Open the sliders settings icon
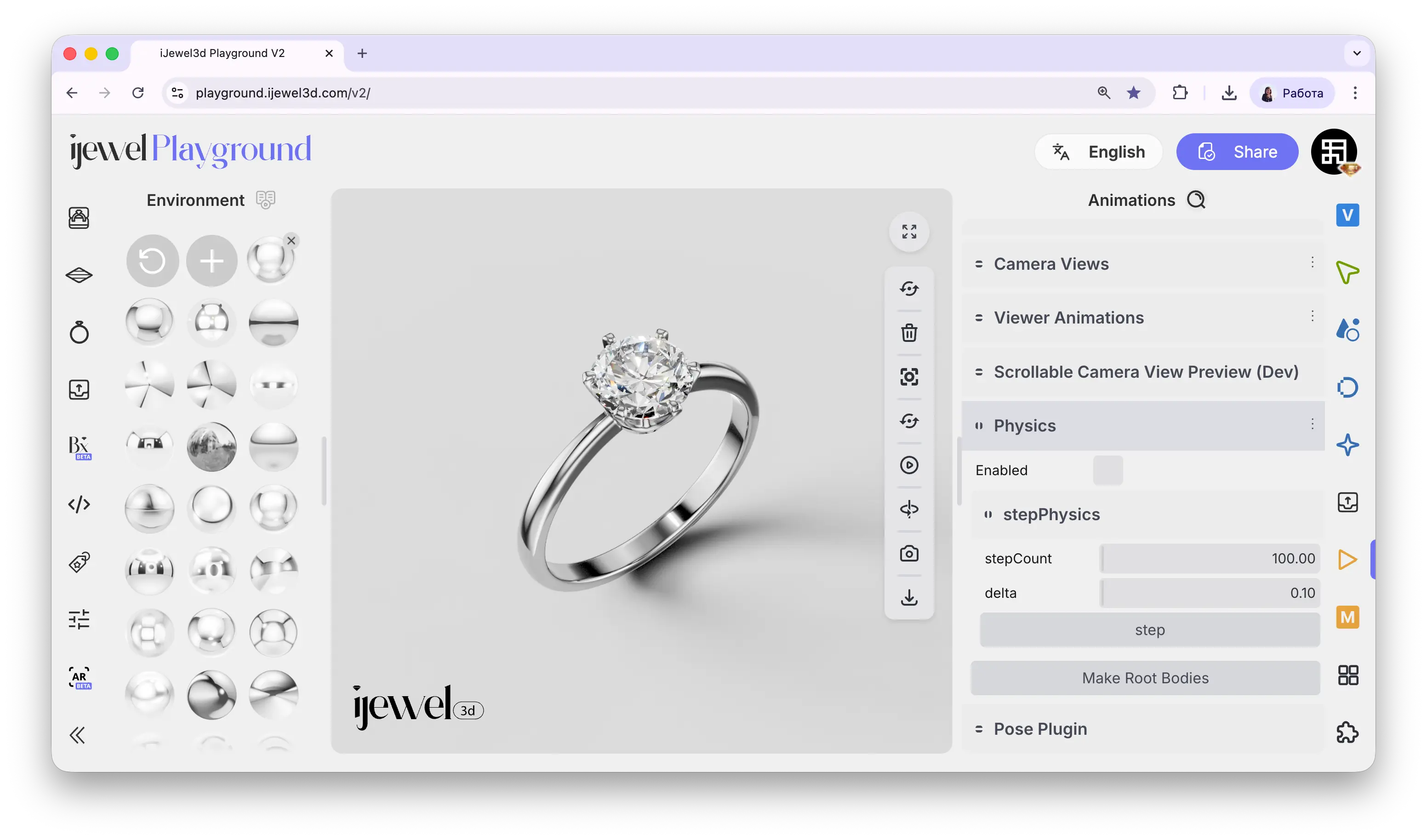Screen dimensions: 1427x840 (79, 619)
